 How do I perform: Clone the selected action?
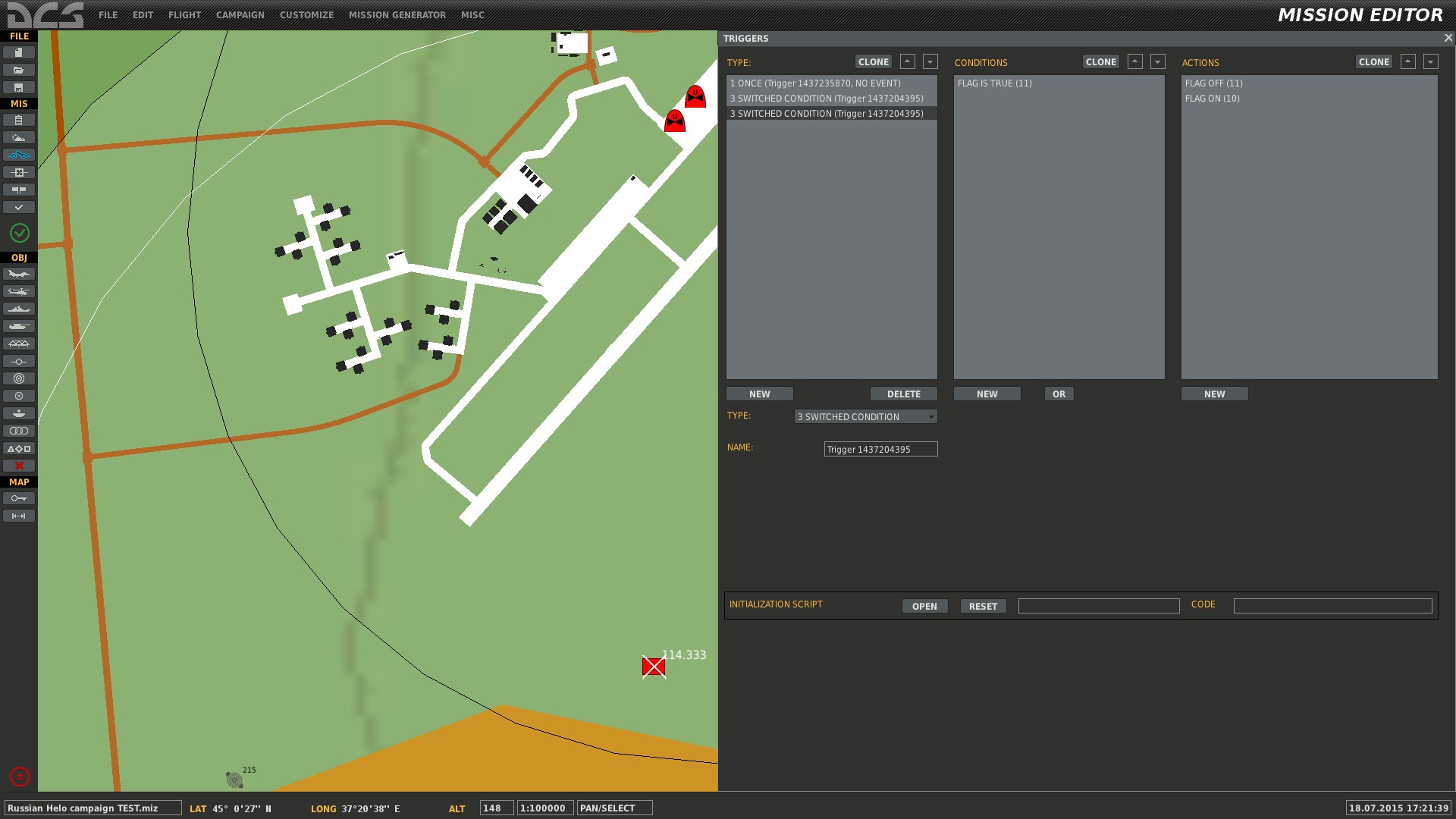point(1374,62)
